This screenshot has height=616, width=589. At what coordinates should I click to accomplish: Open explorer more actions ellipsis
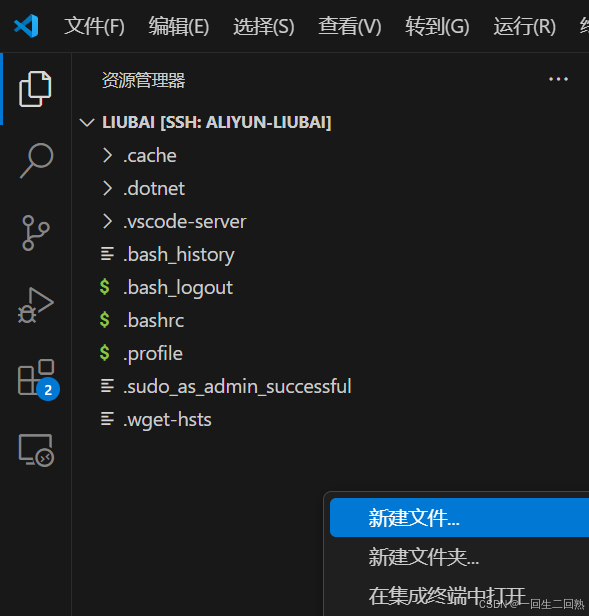[x=558, y=79]
